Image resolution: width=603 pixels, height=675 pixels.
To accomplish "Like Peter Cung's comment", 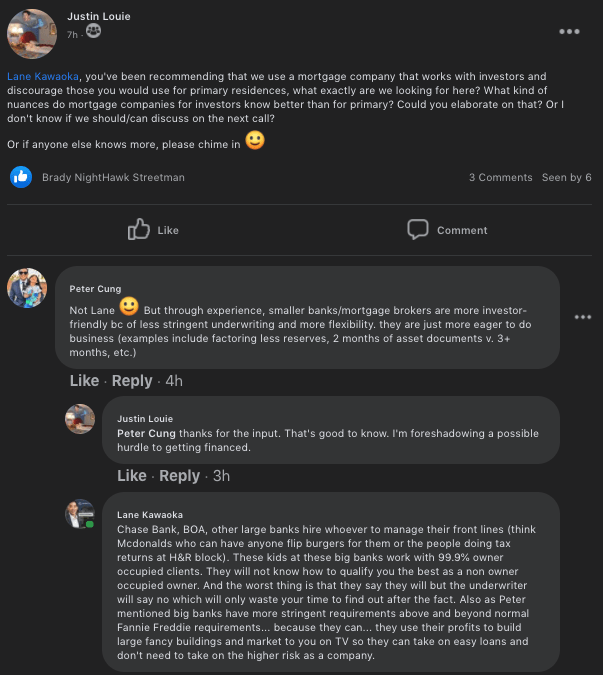I will click(84, 381).
